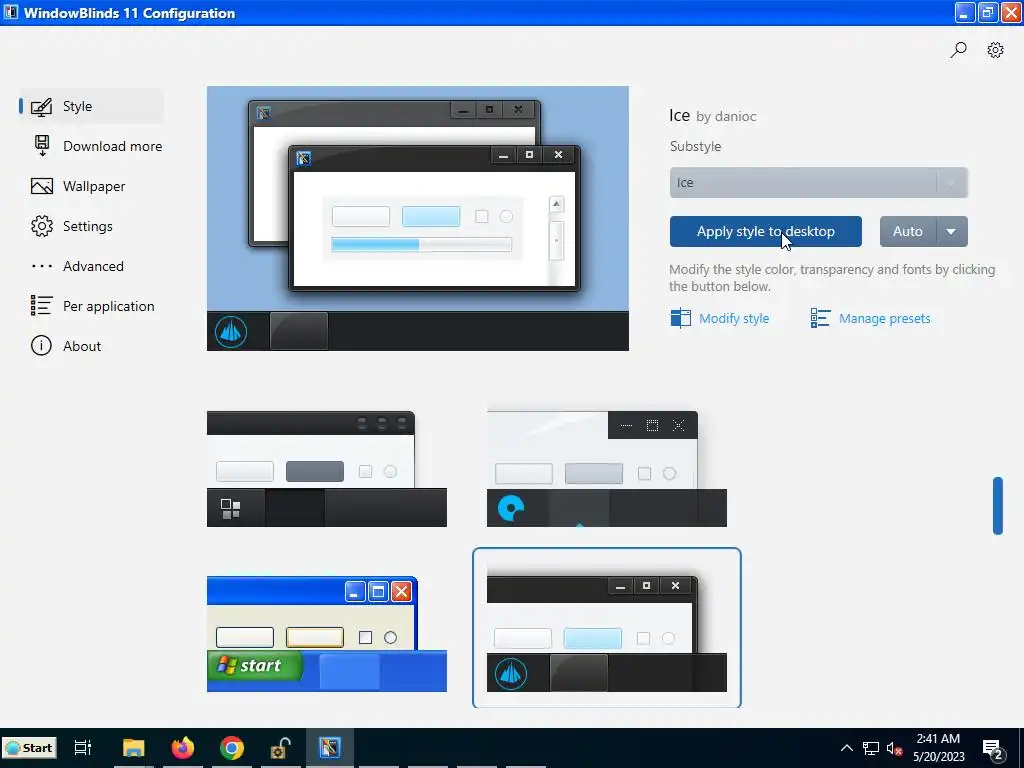1024x768 pixels.
Task: Click Apply style to desktop
Action: tap(765, 231)
